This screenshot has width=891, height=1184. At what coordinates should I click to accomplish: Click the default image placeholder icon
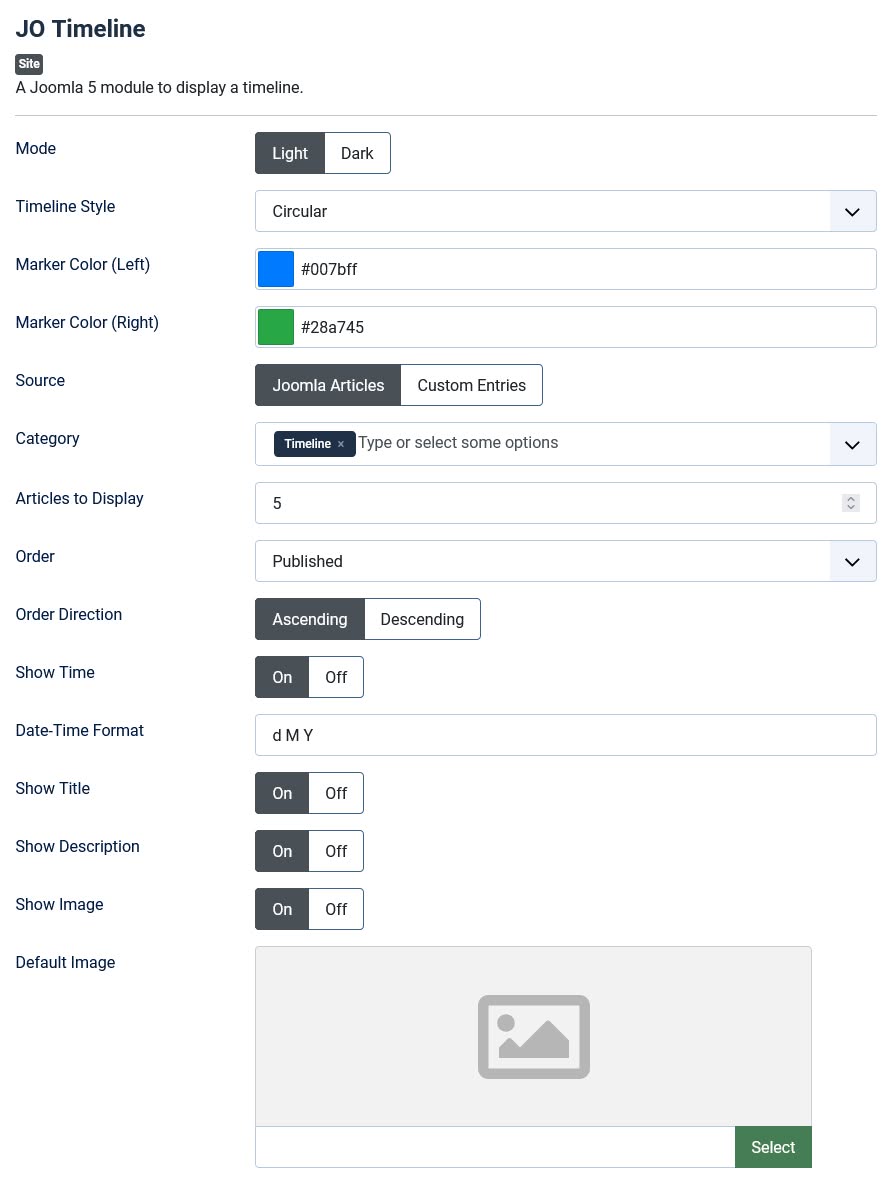533,1036
